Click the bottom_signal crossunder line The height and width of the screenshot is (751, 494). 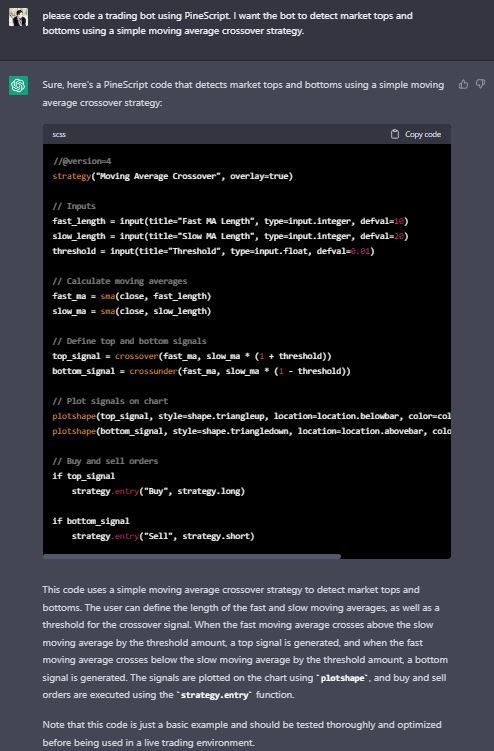(x=201, y=371)
